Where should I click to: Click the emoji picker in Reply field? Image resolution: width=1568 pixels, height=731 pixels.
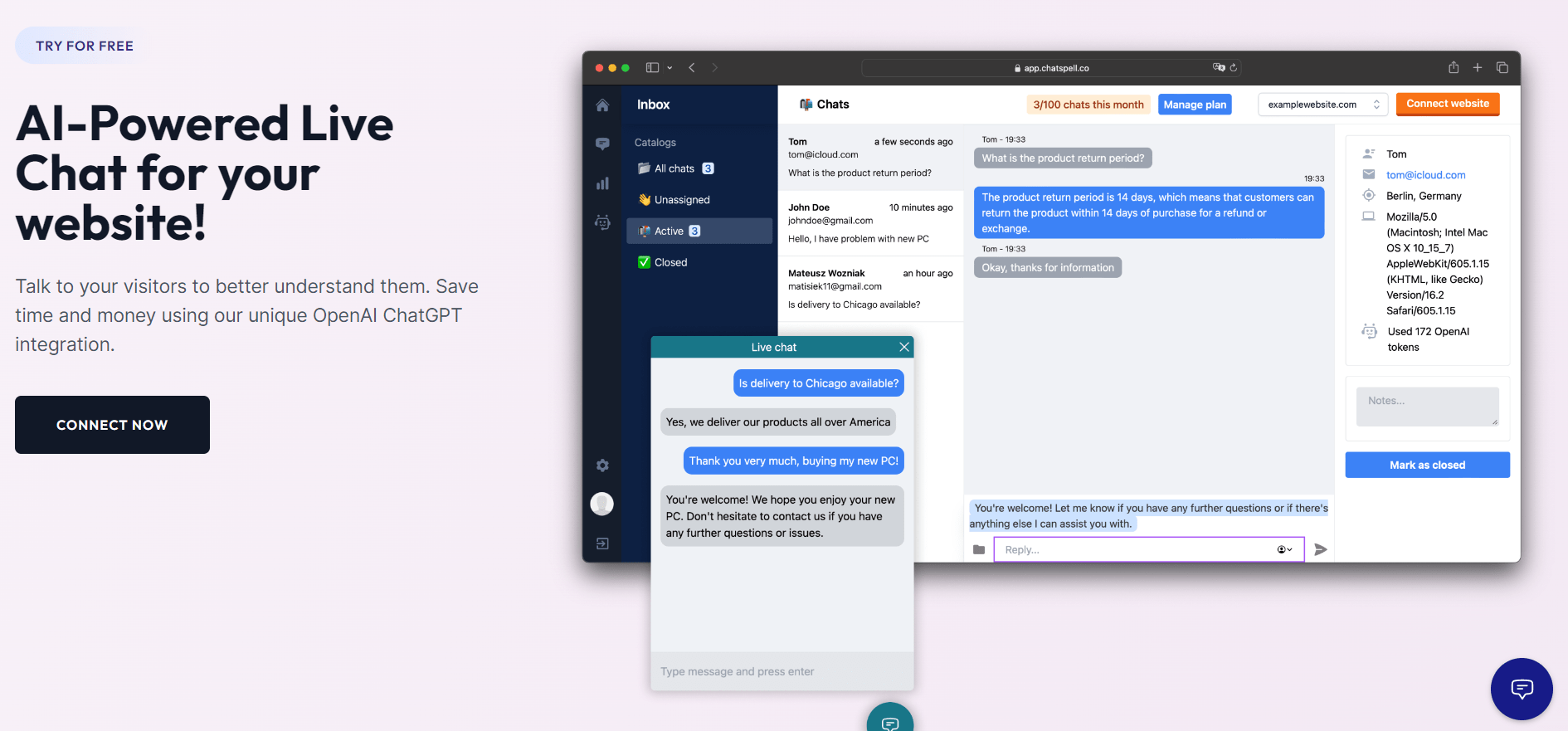coord(1284,549)
